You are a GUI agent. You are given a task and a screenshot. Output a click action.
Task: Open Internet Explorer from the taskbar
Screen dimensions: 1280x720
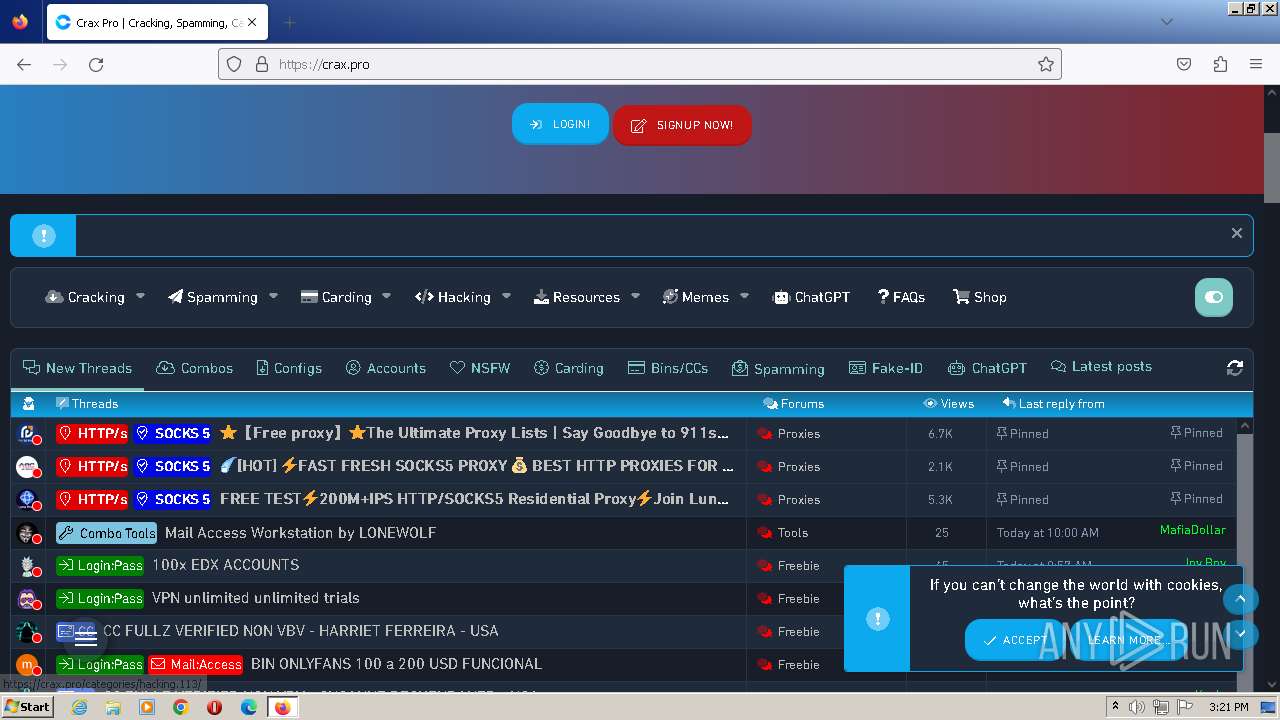click(x=79, y=707)
